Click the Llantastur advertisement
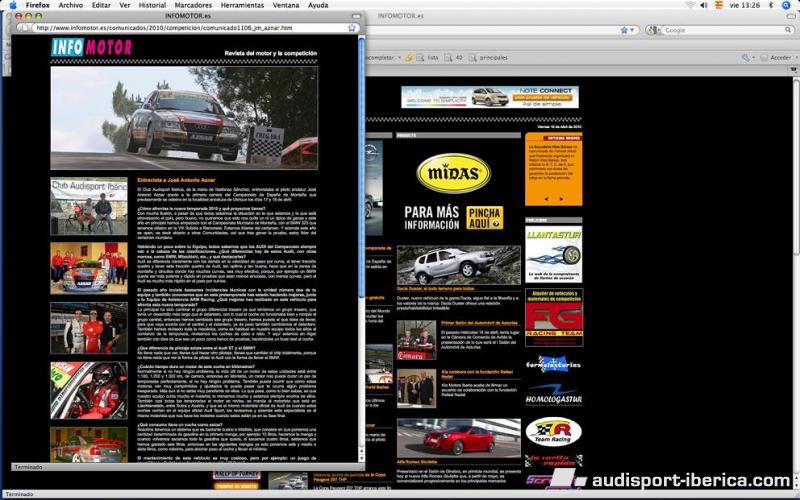800x500 pixels. pos(554,254)
